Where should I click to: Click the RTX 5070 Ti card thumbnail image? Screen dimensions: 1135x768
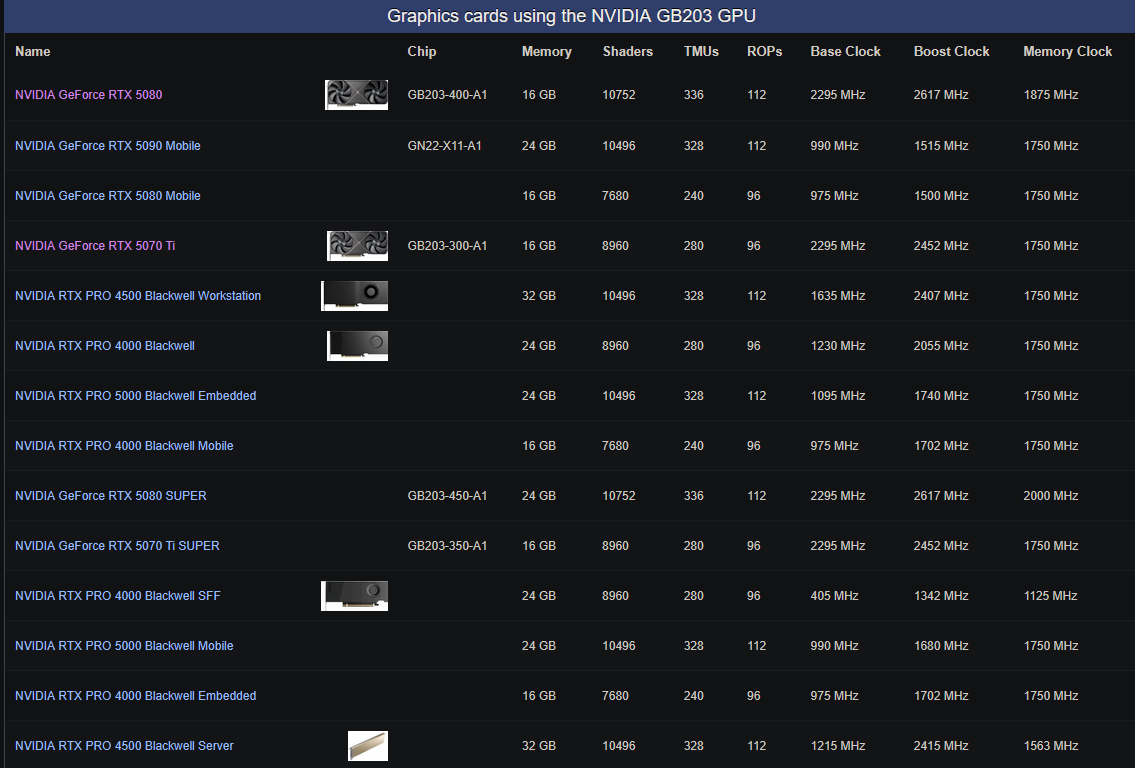(358, 245)
